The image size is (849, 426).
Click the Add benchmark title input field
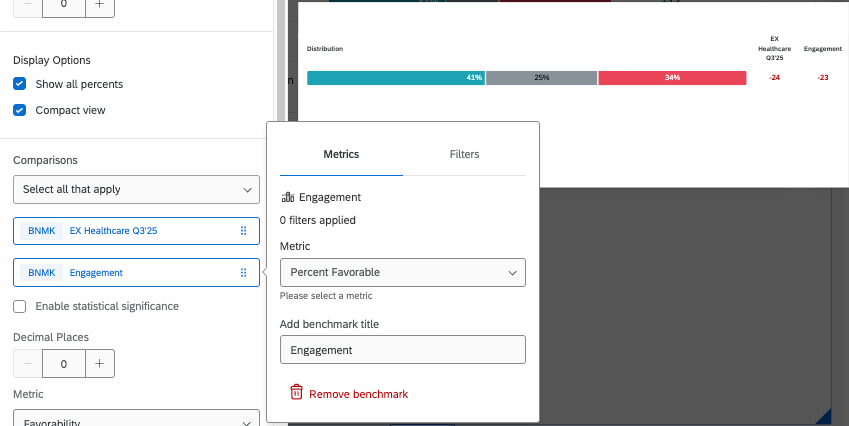403,350
